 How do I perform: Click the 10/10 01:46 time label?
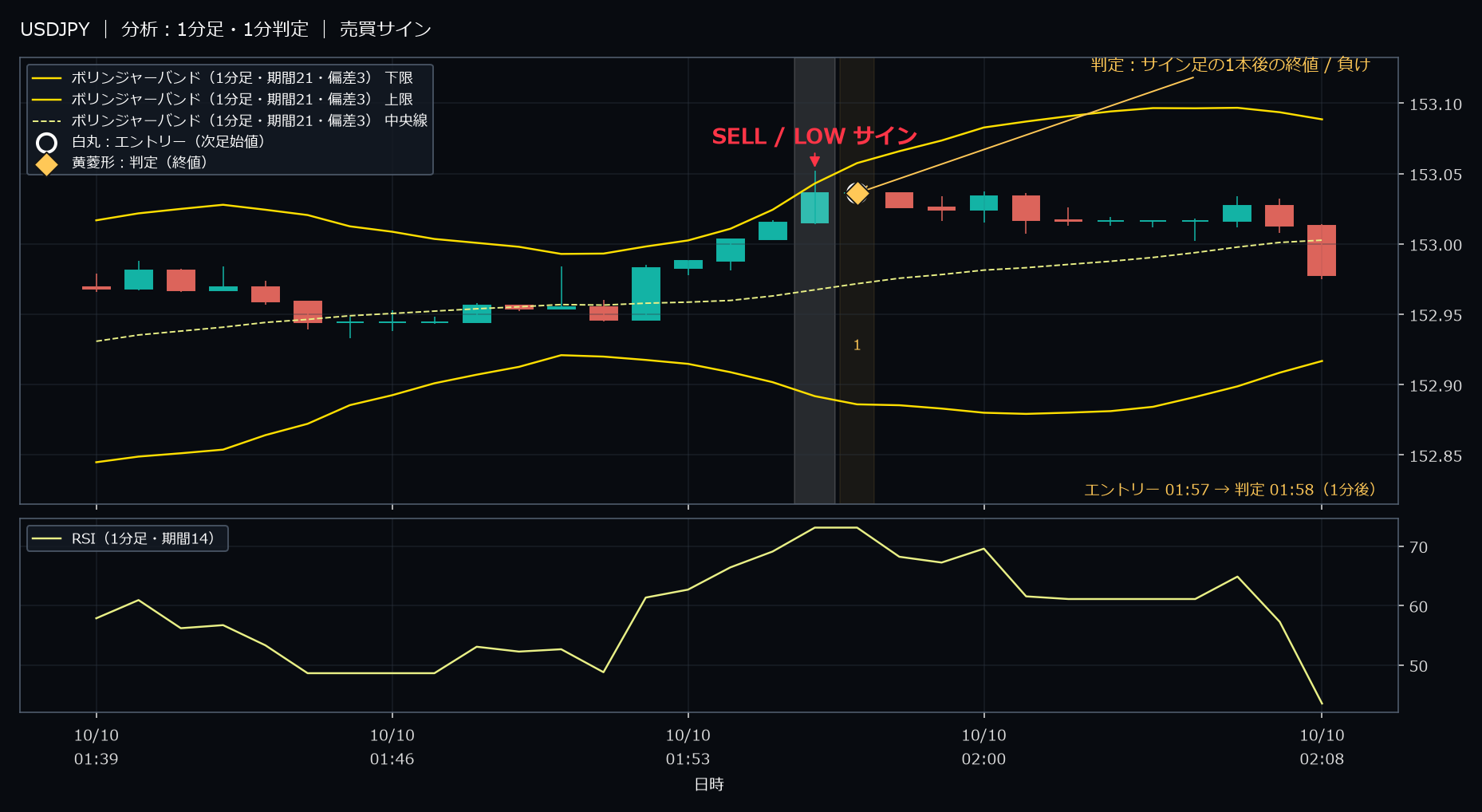[x=392, y=747]
